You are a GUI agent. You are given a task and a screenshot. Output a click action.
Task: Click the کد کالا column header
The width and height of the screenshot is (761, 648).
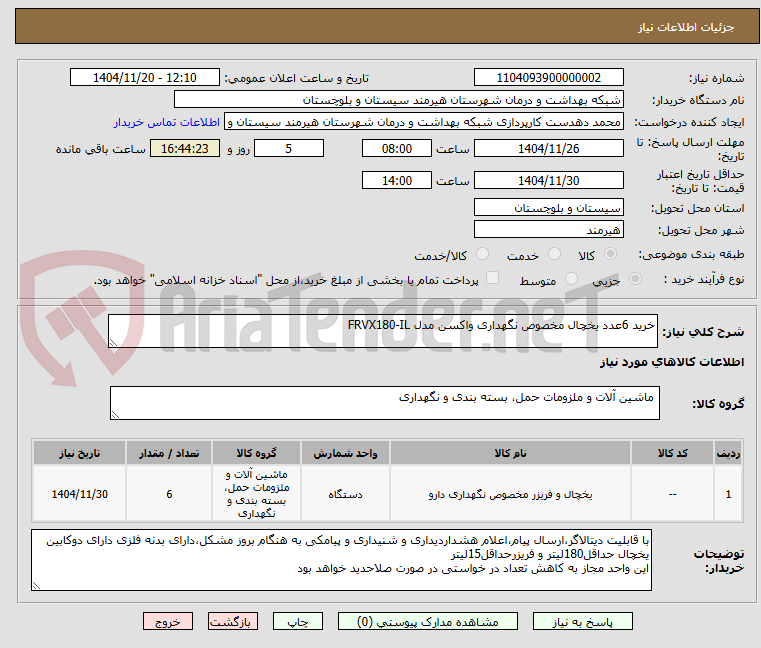click(672, 453)
